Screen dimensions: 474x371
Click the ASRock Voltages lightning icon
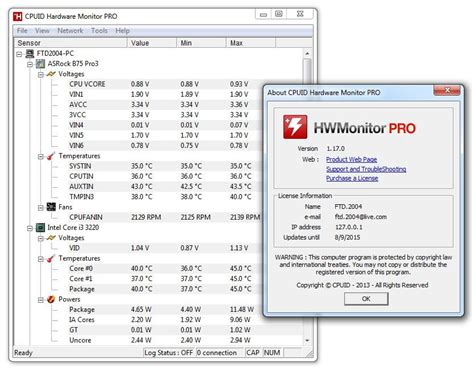pos(51,74)
